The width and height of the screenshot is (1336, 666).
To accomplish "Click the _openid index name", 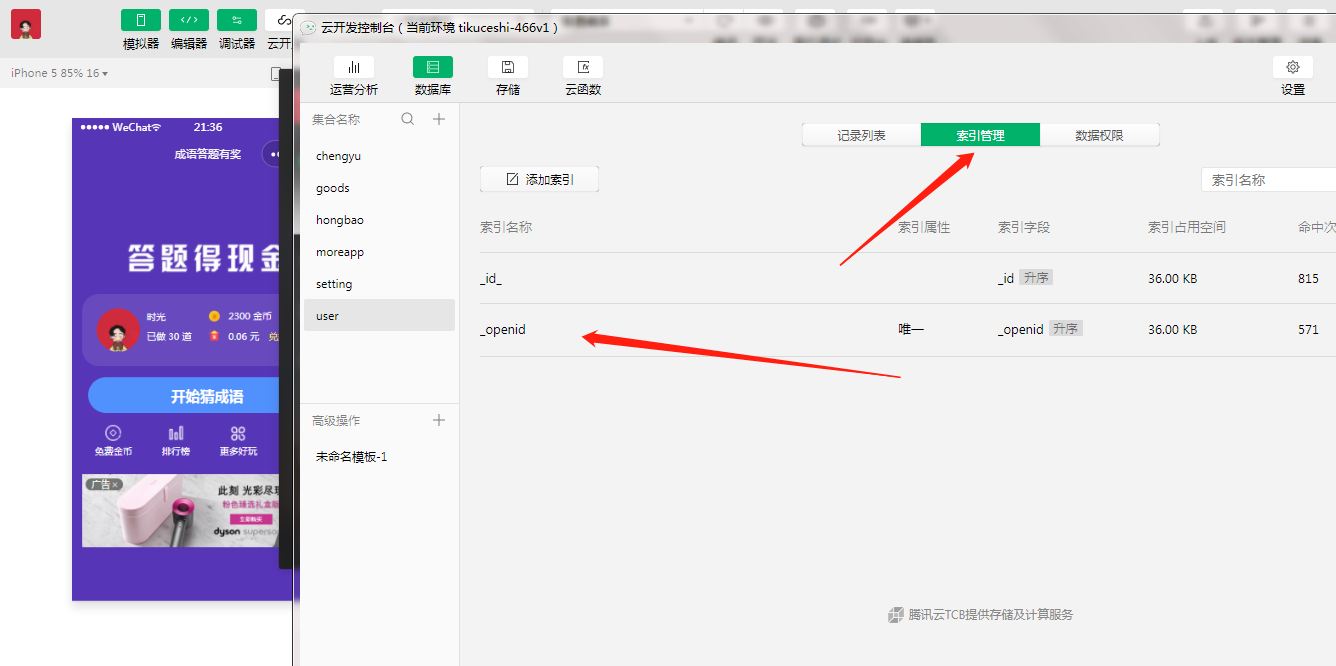I will pos(503,329).
